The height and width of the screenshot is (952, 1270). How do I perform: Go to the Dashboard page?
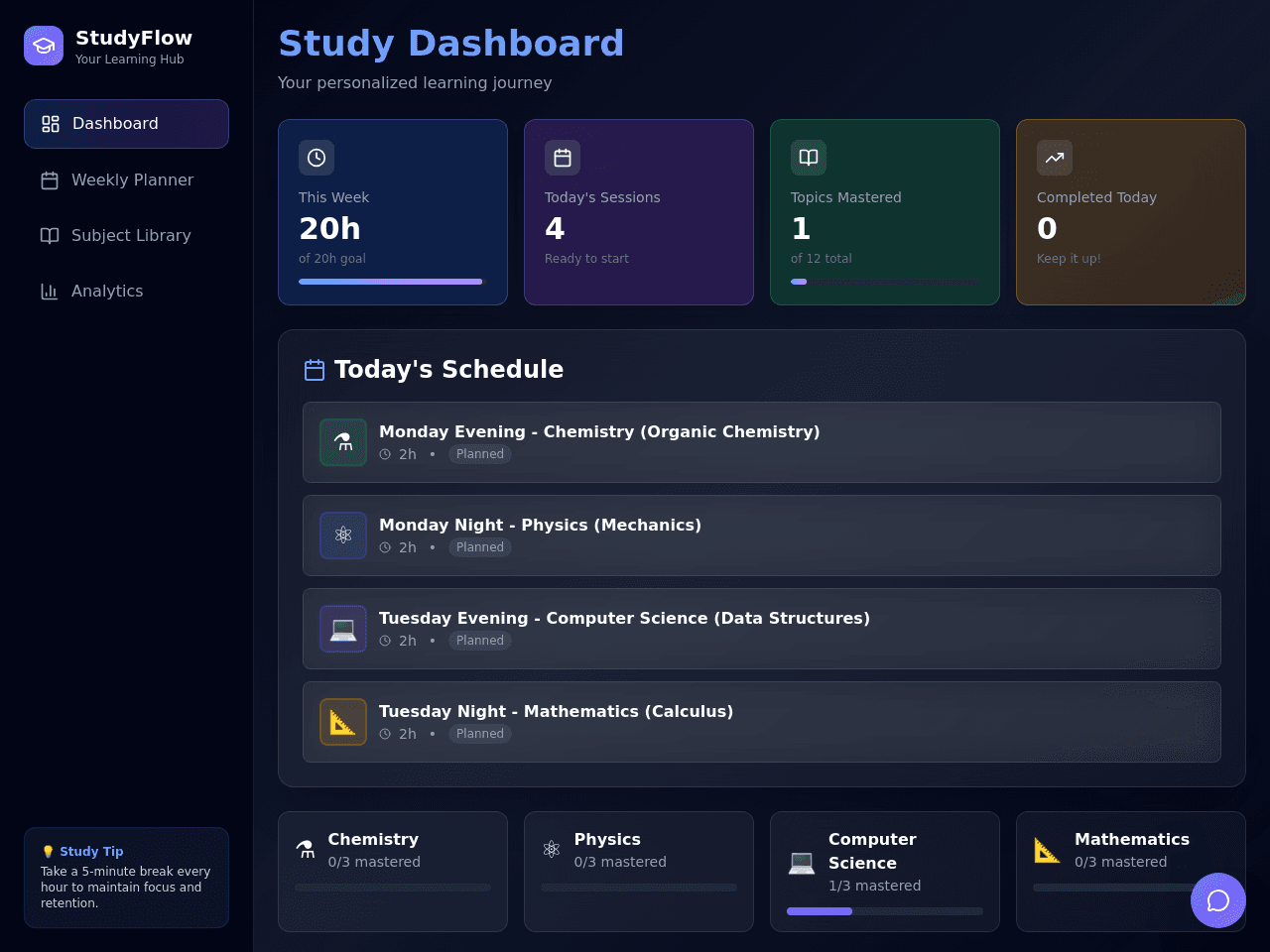coord(126,124)
